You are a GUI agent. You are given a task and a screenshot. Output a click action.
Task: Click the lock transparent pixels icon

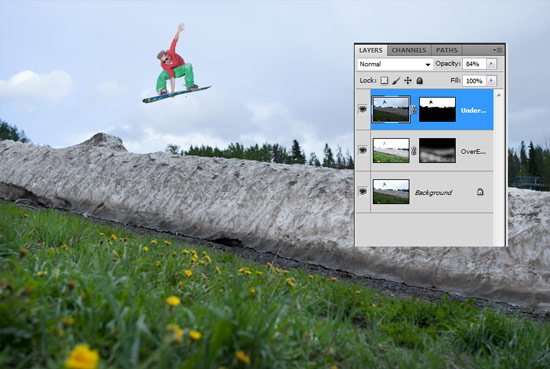tap(384, 81)
